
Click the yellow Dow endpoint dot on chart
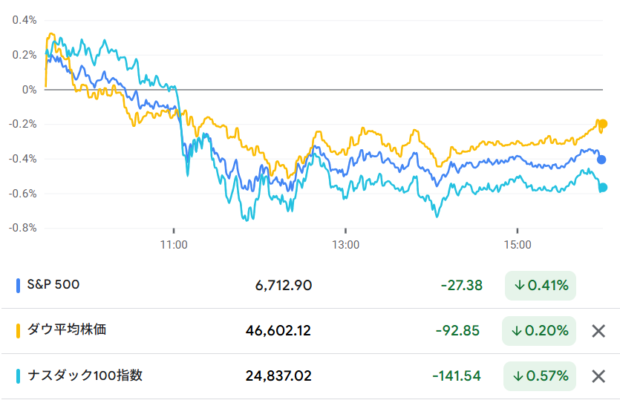(602, 124)
